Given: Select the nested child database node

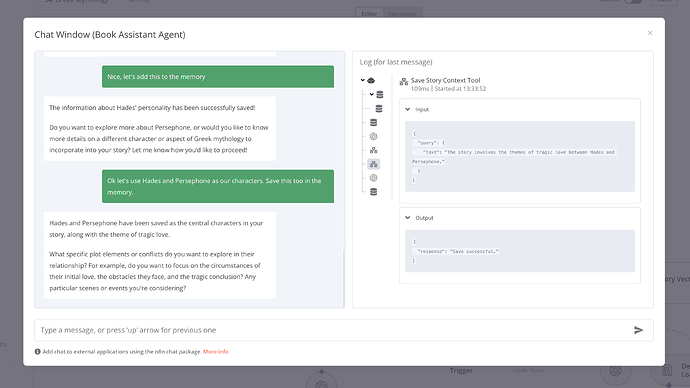Looking at the screenshot, I should pyautogui.click(x=378, y=109).
